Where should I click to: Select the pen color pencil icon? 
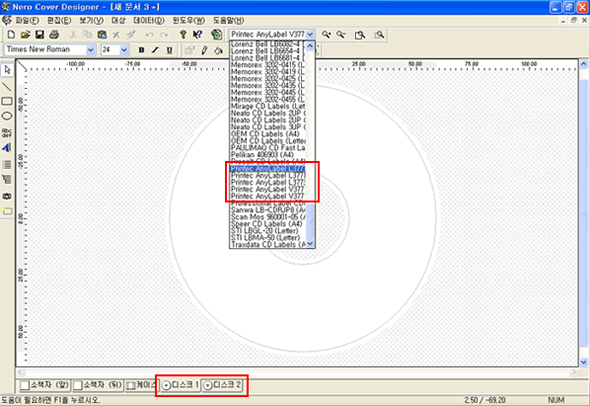pos(204,50)
